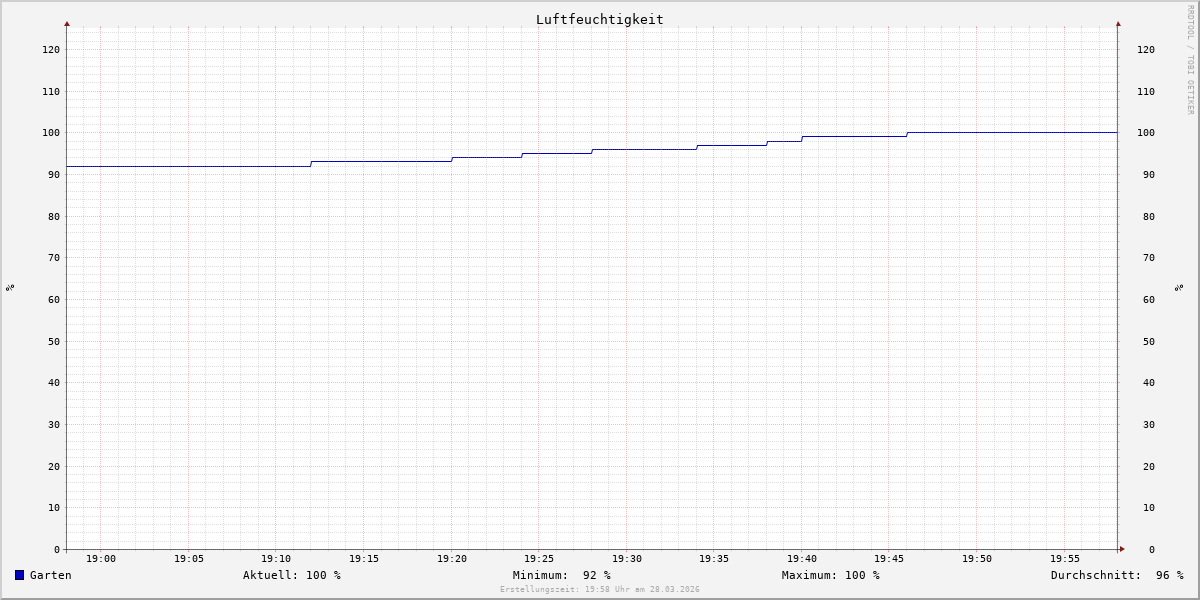Click the RRDTOOL / TOBI OETIKER watermark
Image resolution: width=1200 pixels, height=600 pixels.
(1190, 59)
